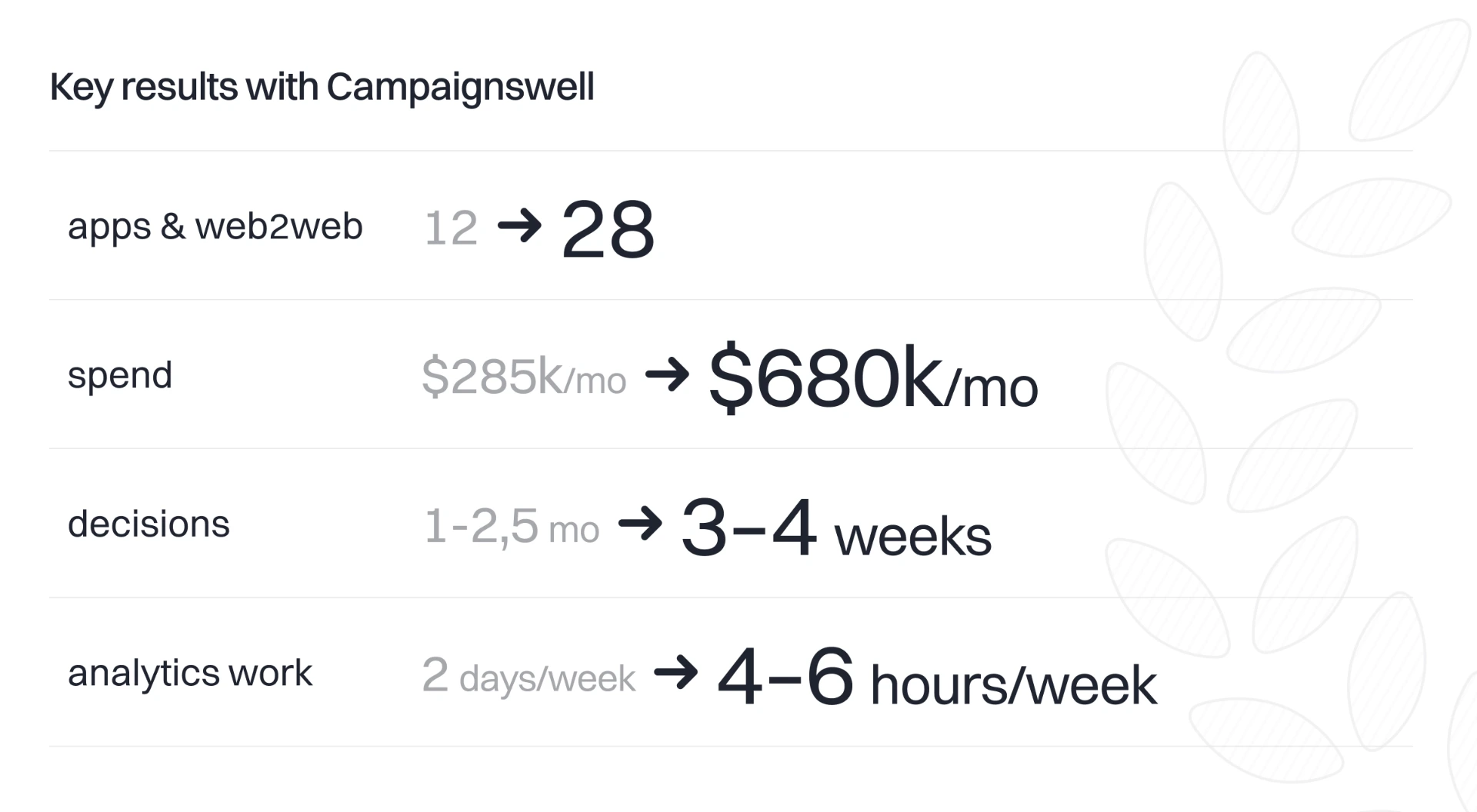Click the large 28 result number
1477x812 pixels.
coord(608,229)
